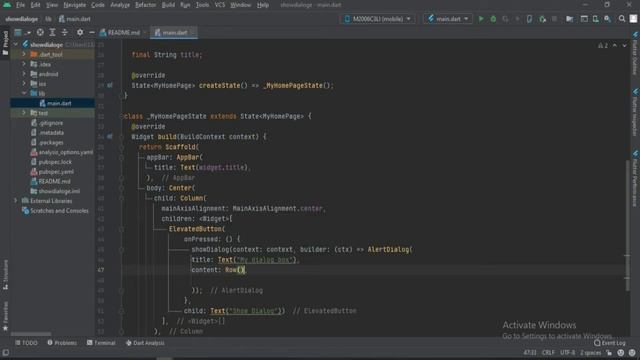Open the Project Structure folder icon
The image size is (640, 360).
pos(569,19)
